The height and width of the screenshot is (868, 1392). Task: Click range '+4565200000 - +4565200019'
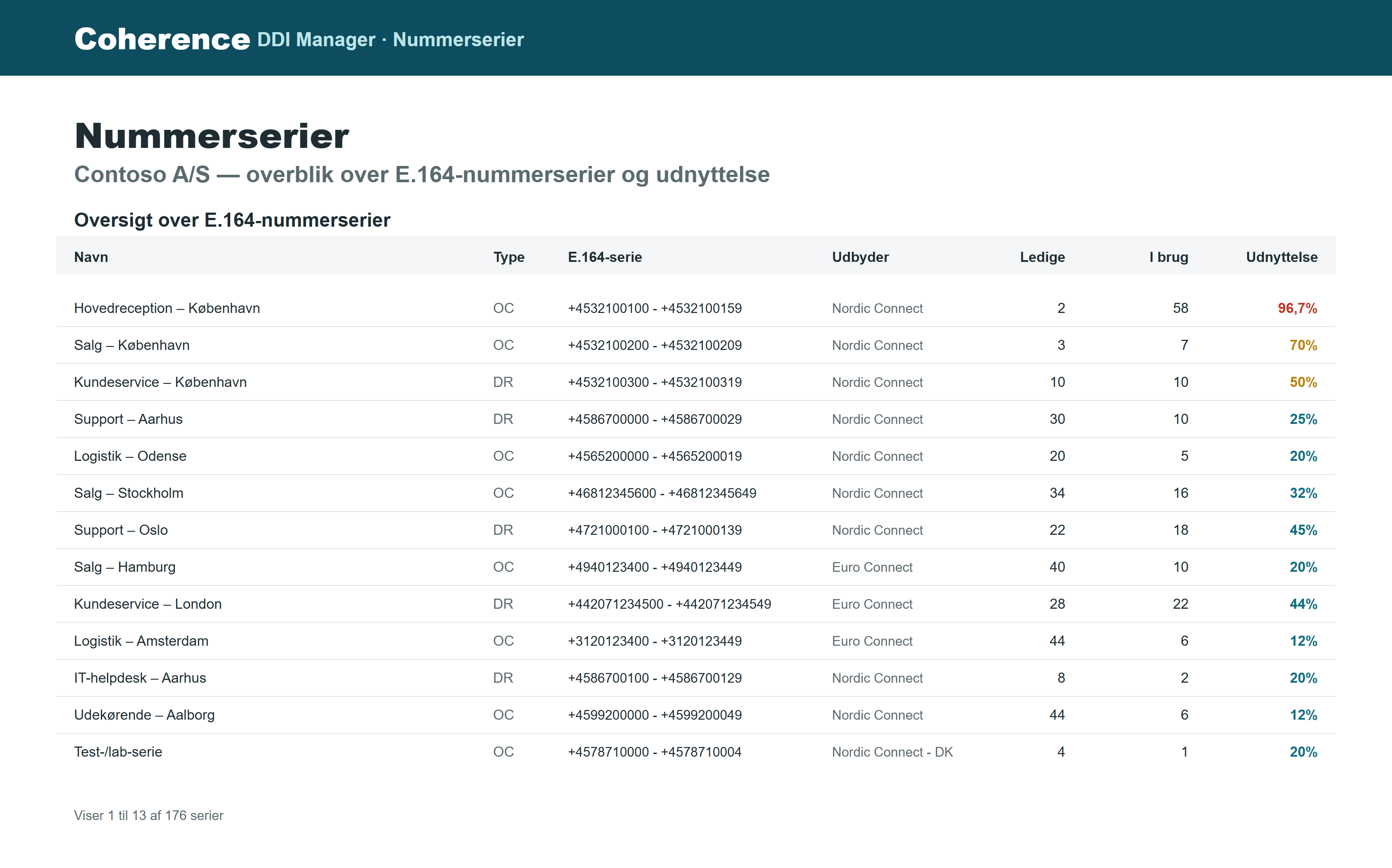point(654,456)
